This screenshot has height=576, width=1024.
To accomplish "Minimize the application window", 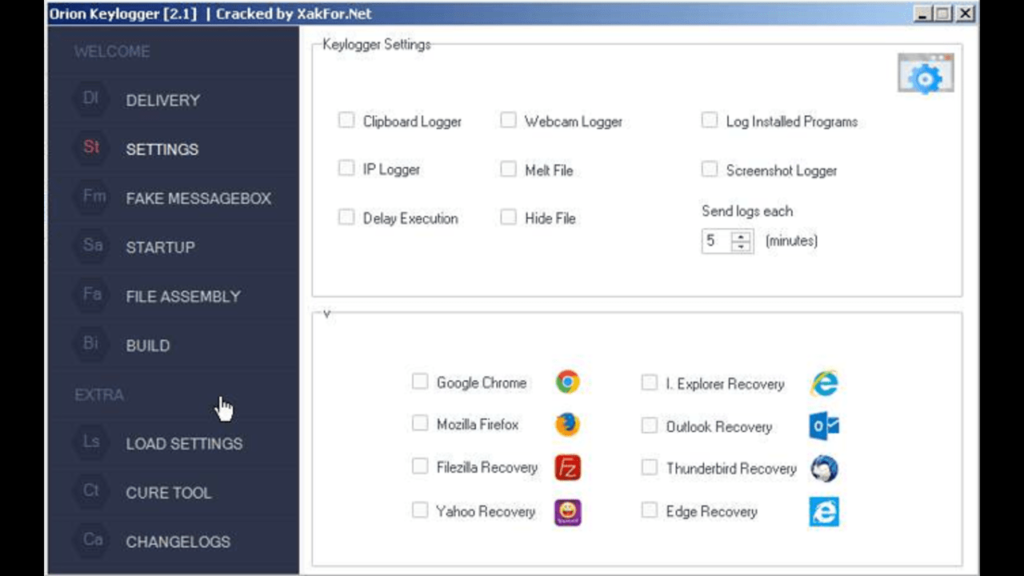I will pyautogui.click(x=922, y=13).
